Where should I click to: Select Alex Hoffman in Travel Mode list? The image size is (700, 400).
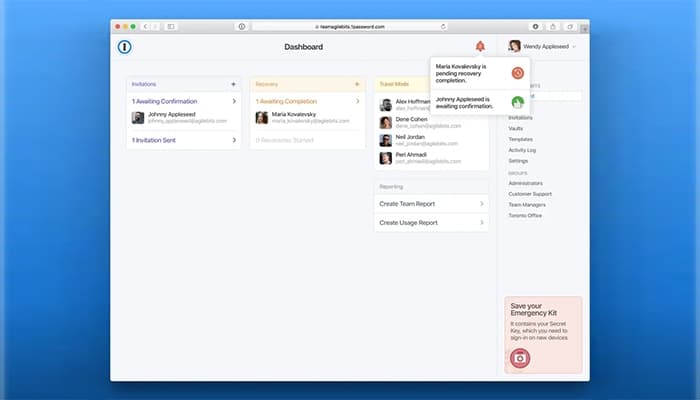[403, 105]
